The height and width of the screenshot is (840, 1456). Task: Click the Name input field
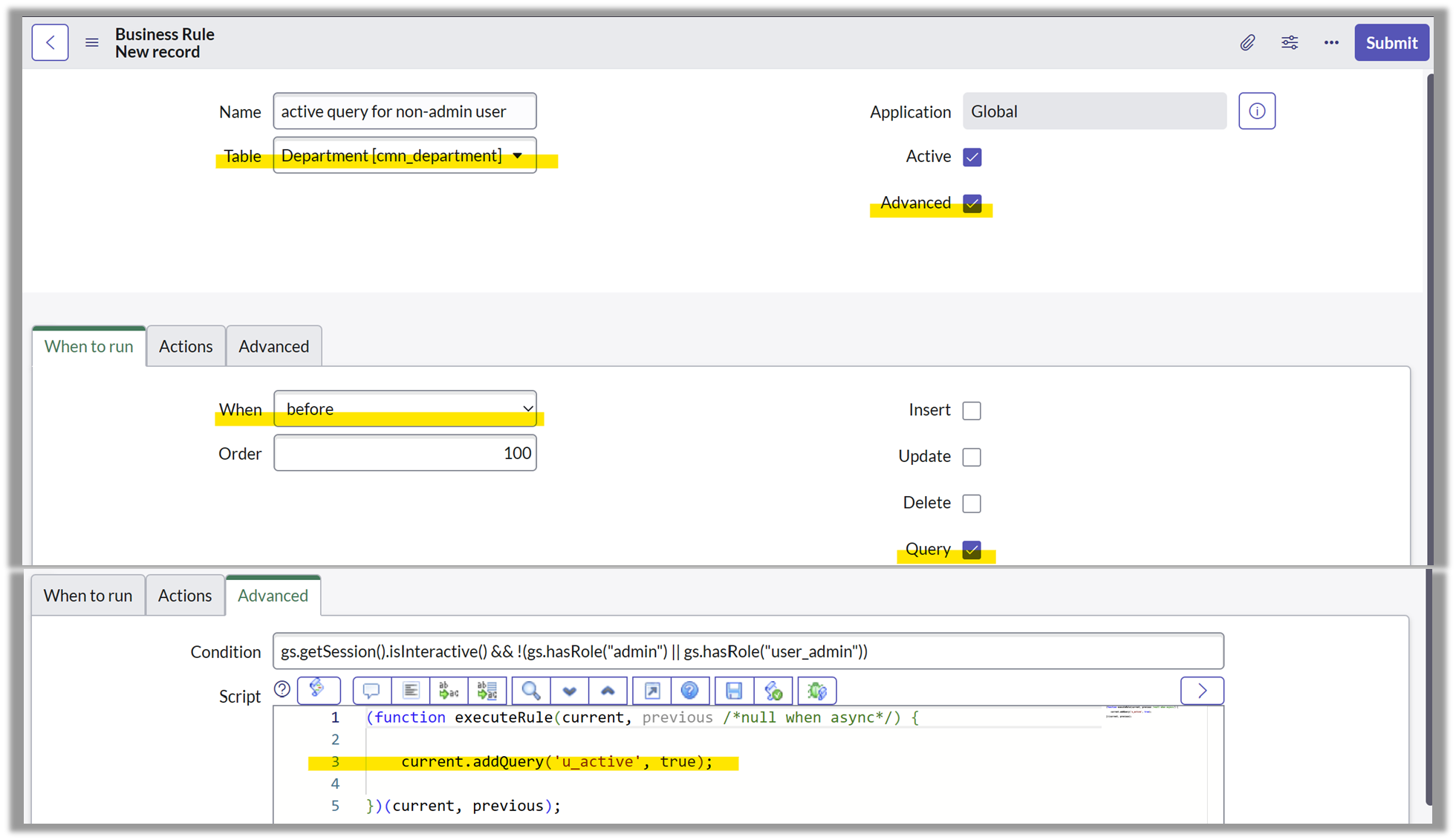coord(405,111)
